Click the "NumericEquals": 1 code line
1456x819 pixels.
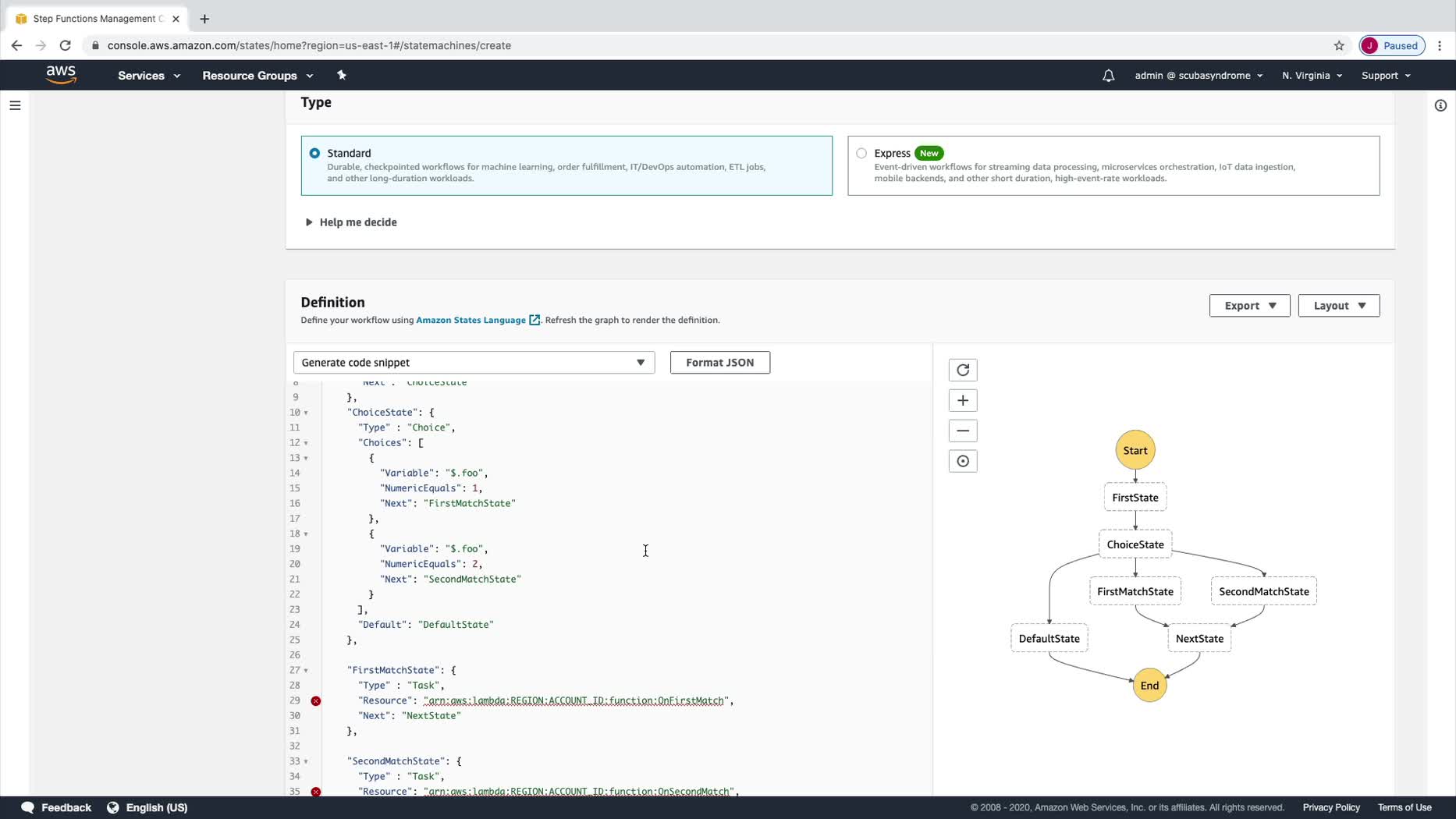pos(431,488)
